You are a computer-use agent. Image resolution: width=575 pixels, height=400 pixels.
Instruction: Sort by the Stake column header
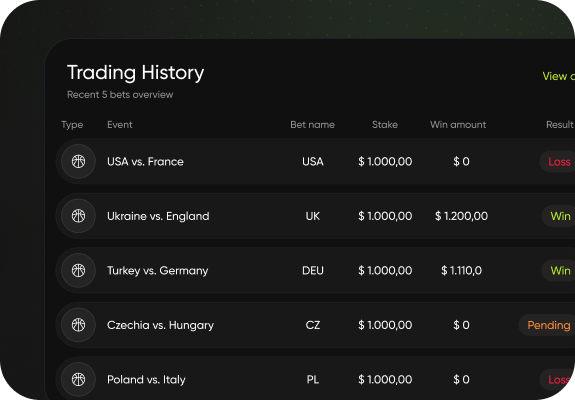tap(385, 125)
